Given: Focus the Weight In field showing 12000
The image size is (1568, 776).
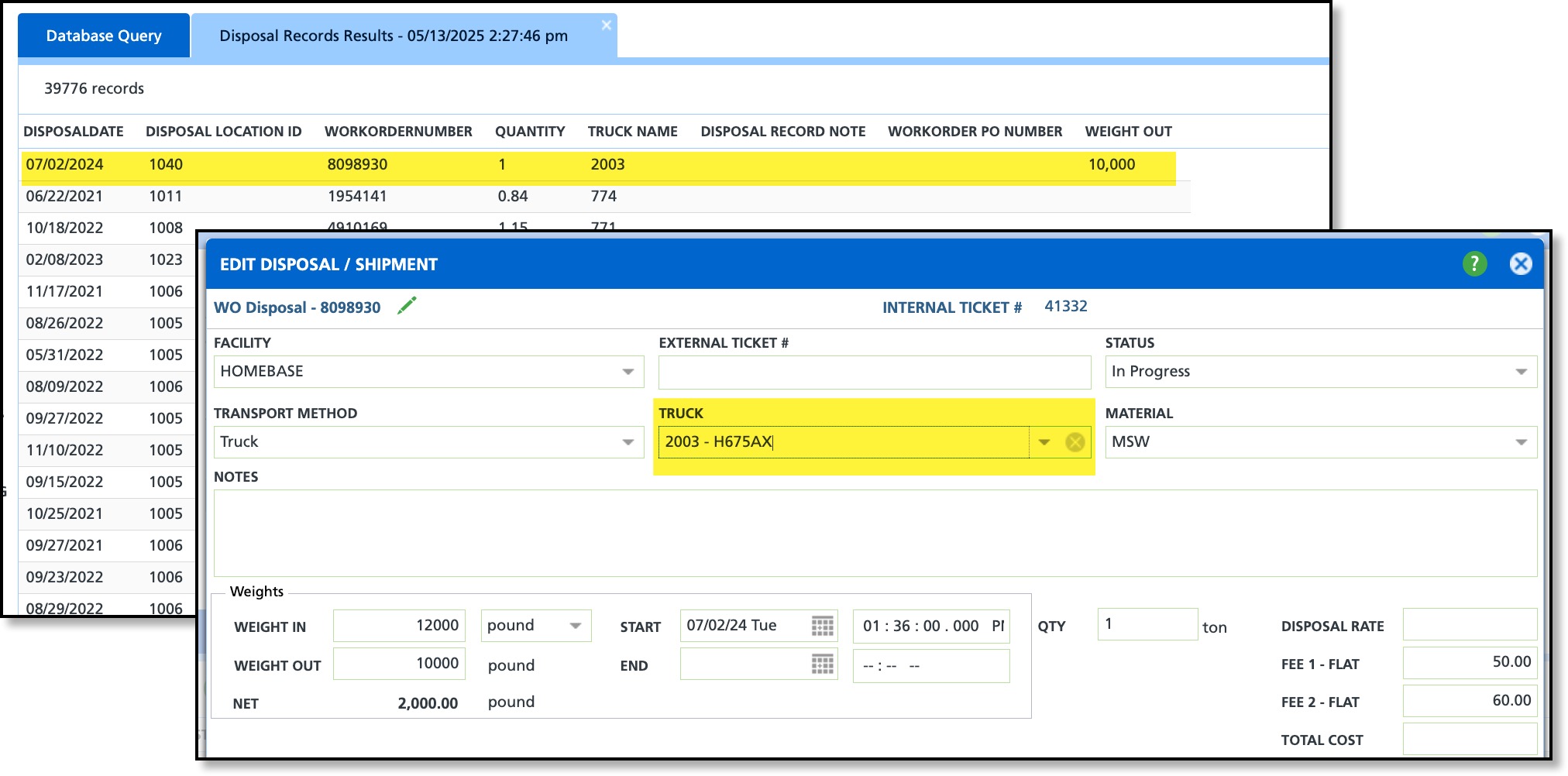Looking at the screenshot, I should tap(399, 626).
